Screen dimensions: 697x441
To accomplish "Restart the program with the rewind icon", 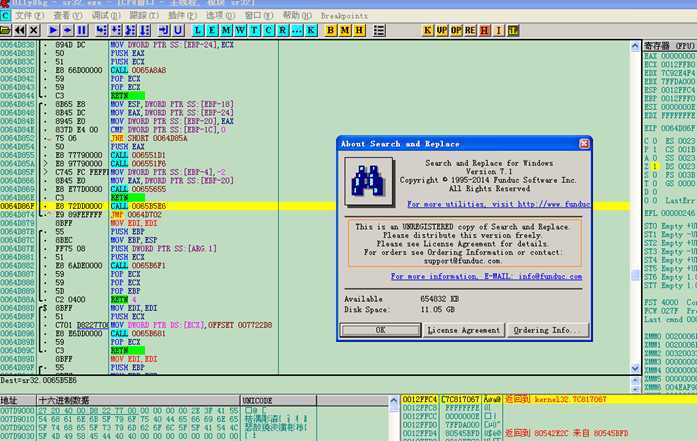I will click(20, 30).
